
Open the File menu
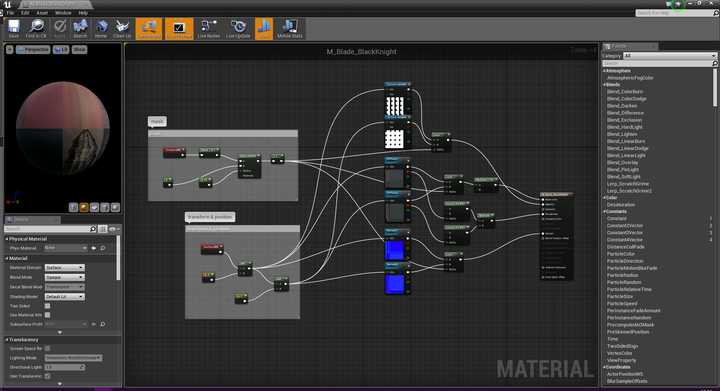[x=10, y=13]
